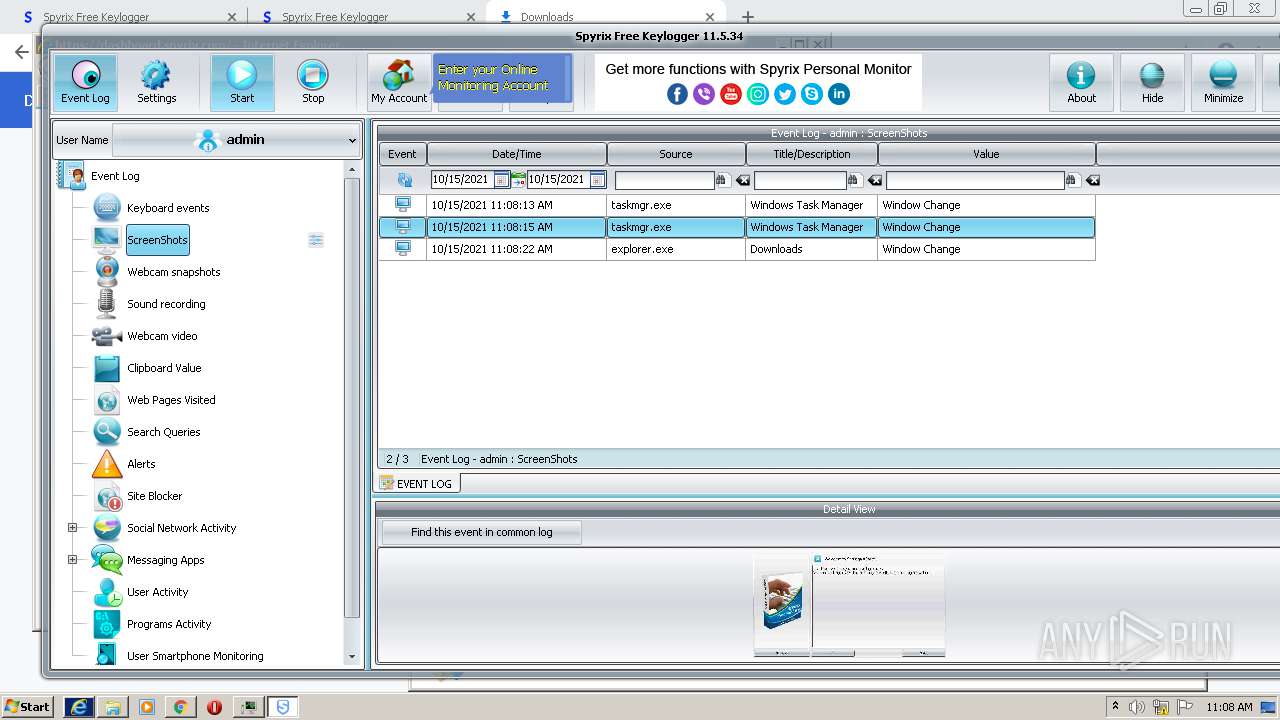Open the end date calendar picker
The height and width of the screenshot is (720, 1280).
tap(597, 180)
